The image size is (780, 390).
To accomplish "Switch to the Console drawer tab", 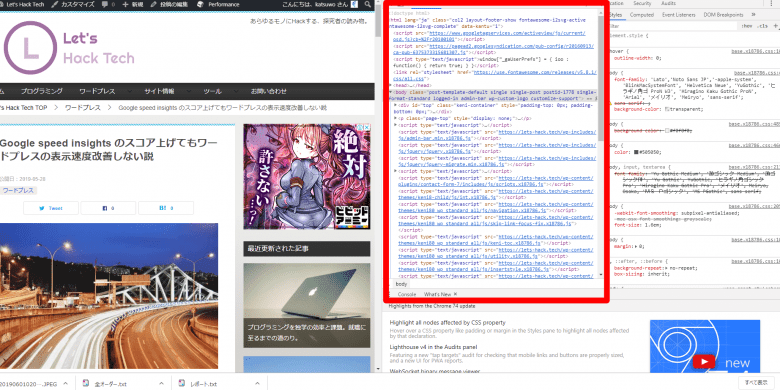I will (407, 294).
